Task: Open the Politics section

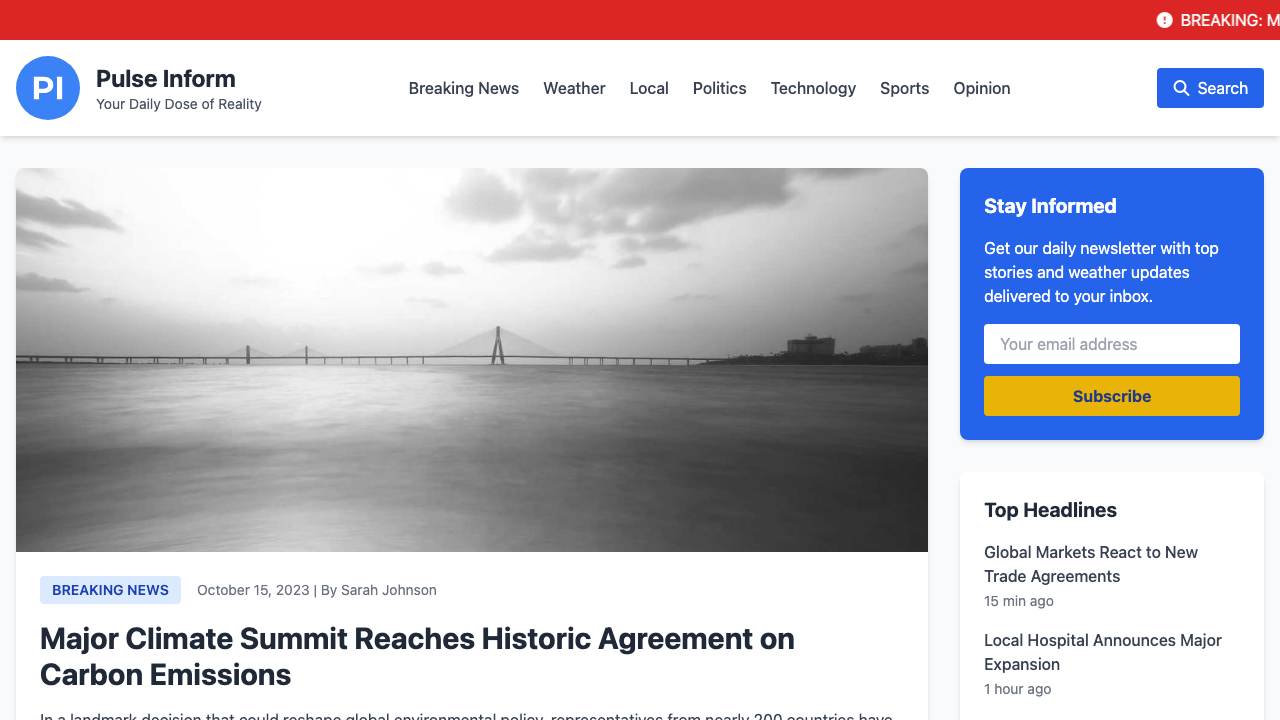Action: [x=719, y=88]
